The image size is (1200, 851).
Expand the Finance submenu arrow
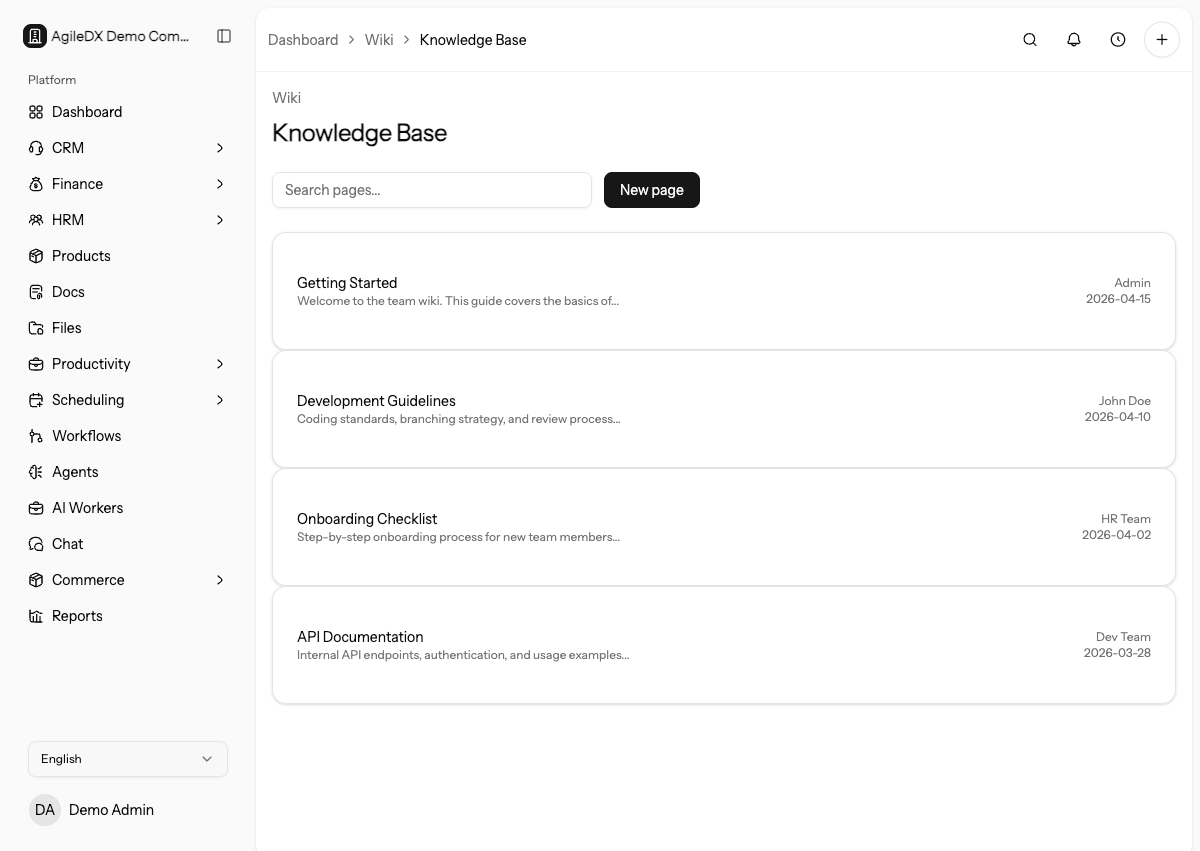220,184
